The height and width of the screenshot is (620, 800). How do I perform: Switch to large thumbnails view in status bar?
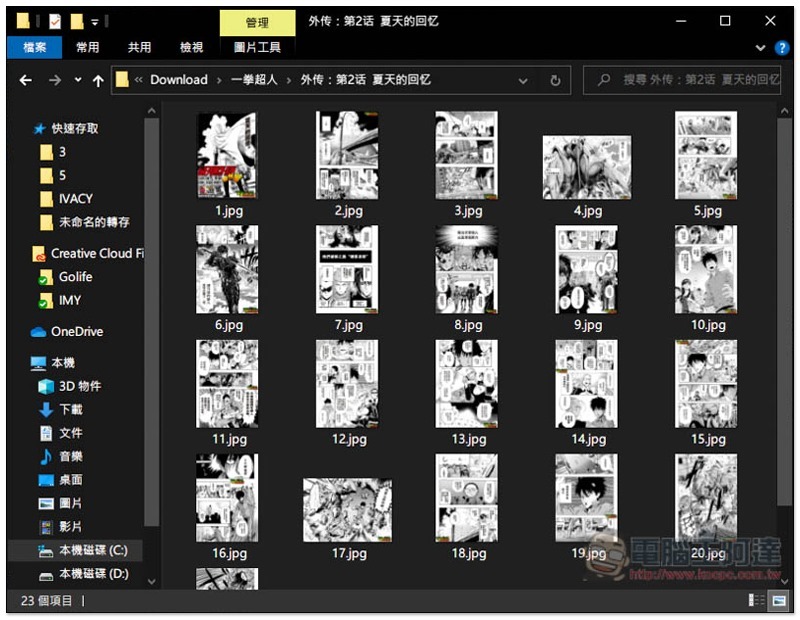point(779,601)
